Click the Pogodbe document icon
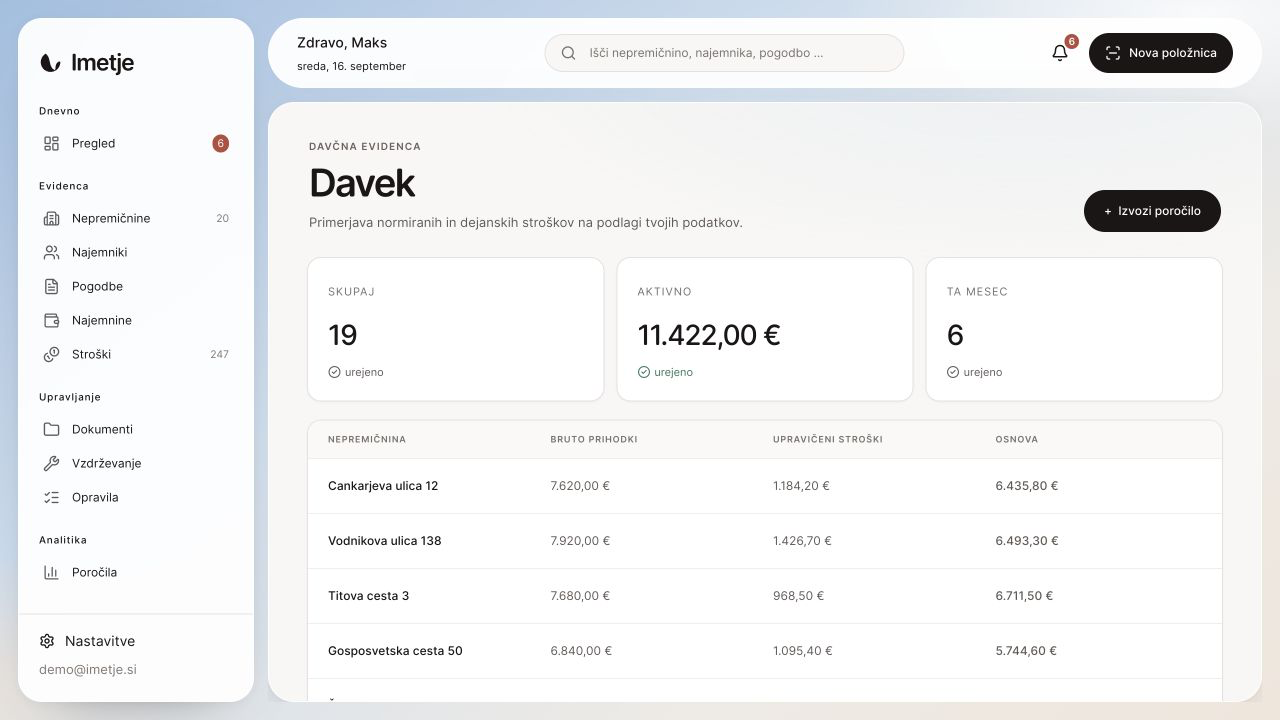 coord(51,286)
